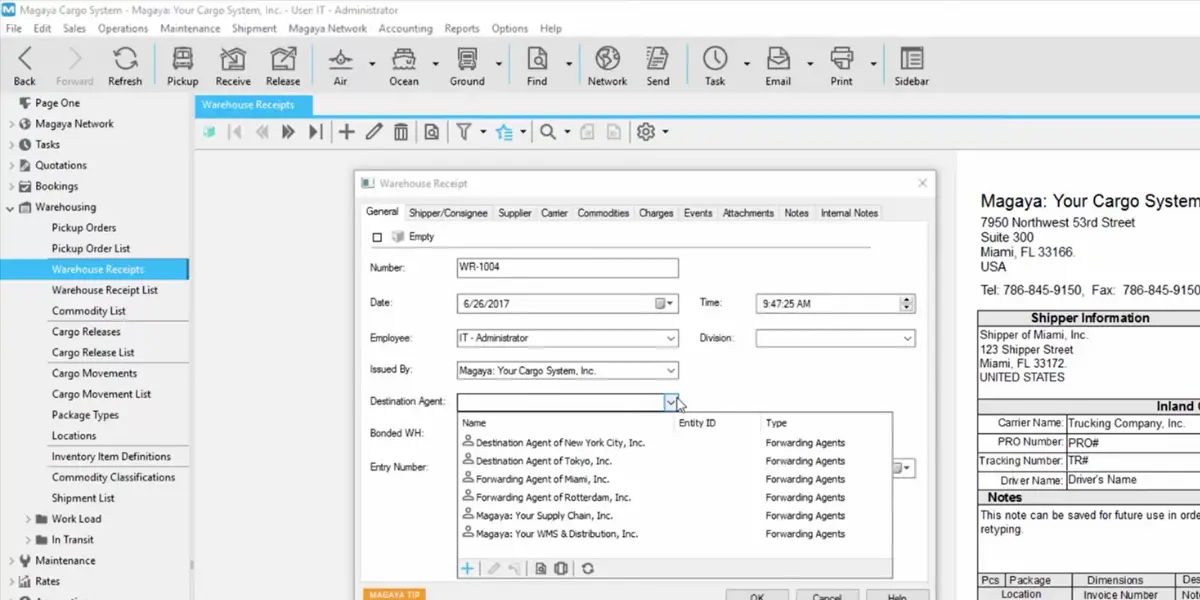Open the Ocean shipment icon

(x=404, y=58)
